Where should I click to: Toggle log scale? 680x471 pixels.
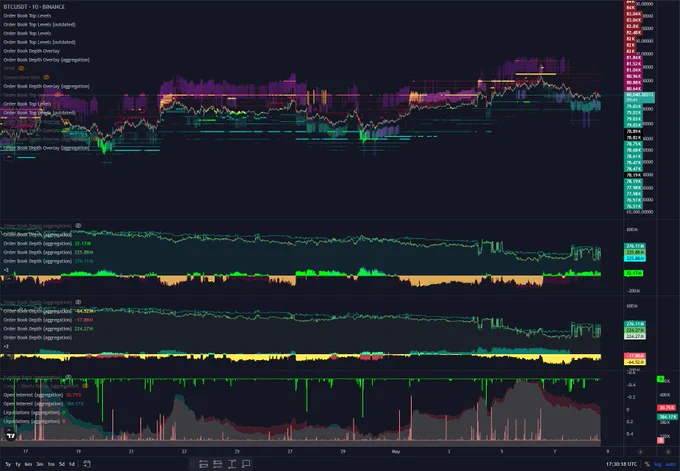pyautogui.click(x=658, y=464)
